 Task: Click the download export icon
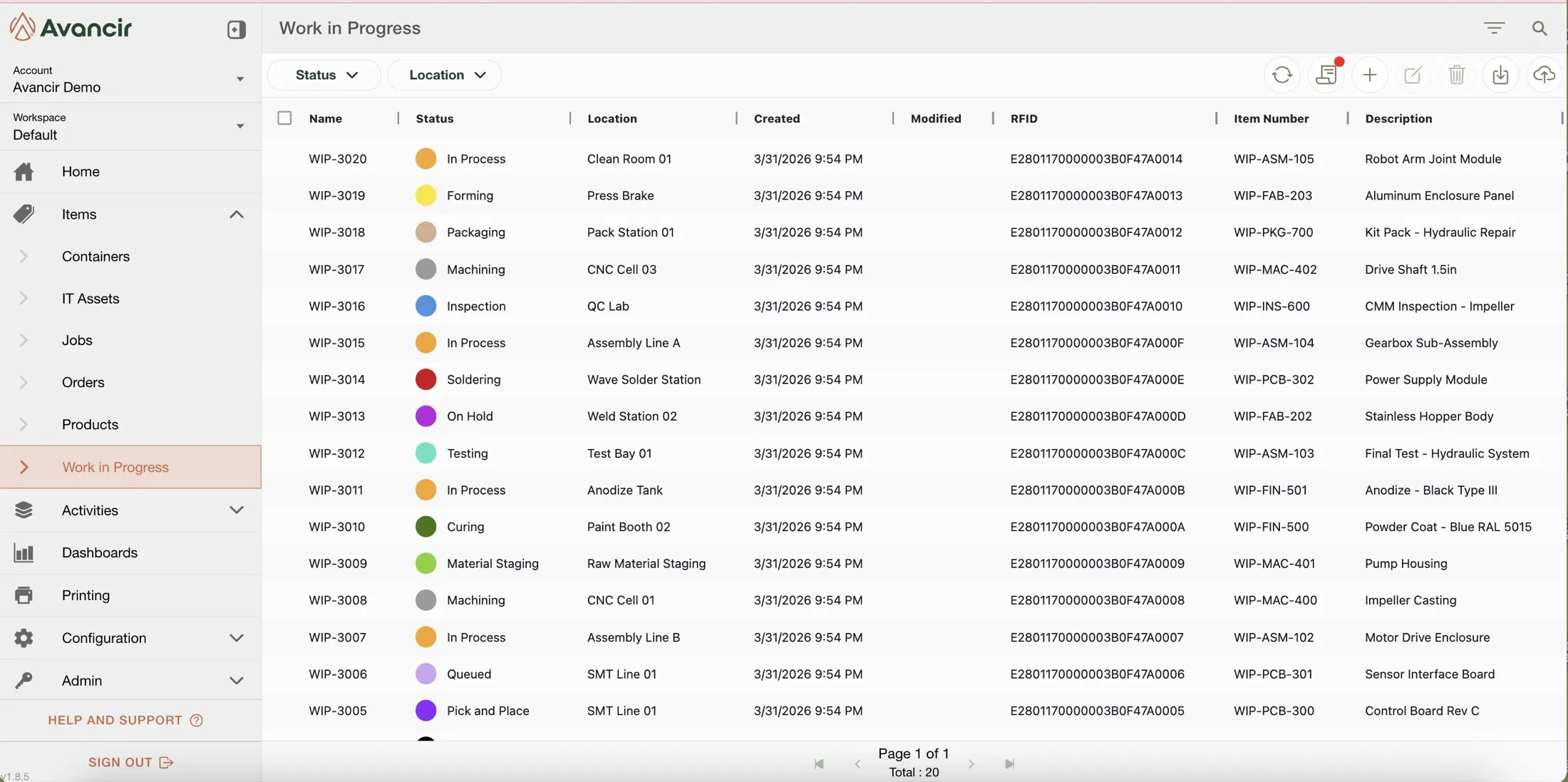pyautogui.click(x=1500, y=75)
